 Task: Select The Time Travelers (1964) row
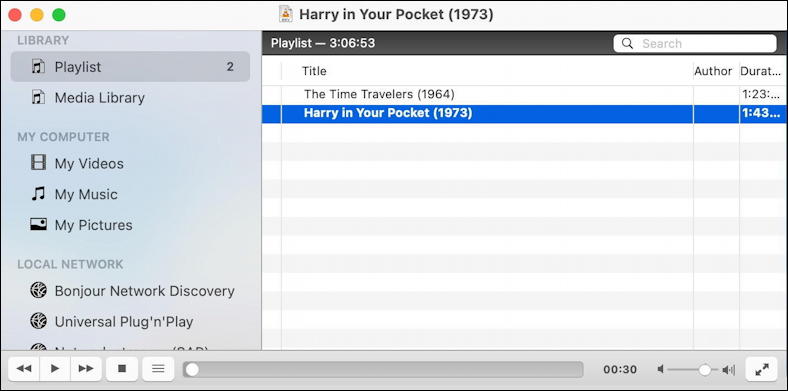point(524,94)
